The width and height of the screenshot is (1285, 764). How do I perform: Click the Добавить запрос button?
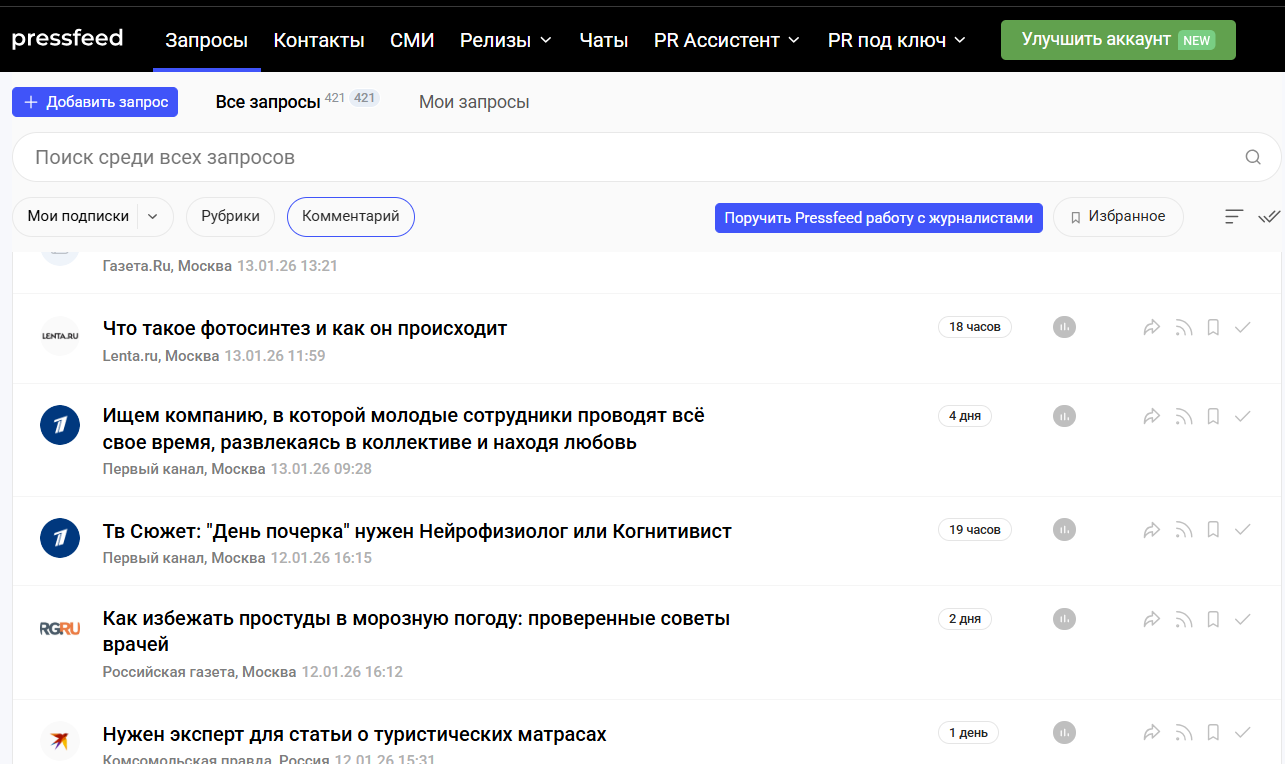(95, 102)
